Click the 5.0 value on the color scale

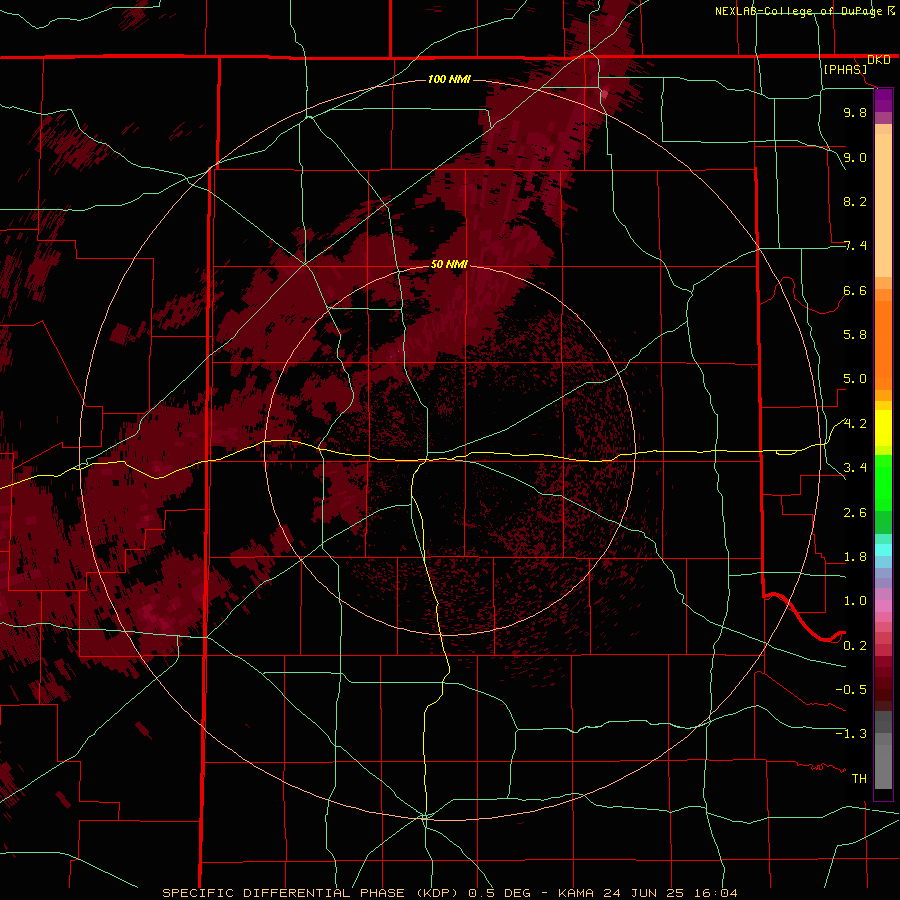[855, 379]
